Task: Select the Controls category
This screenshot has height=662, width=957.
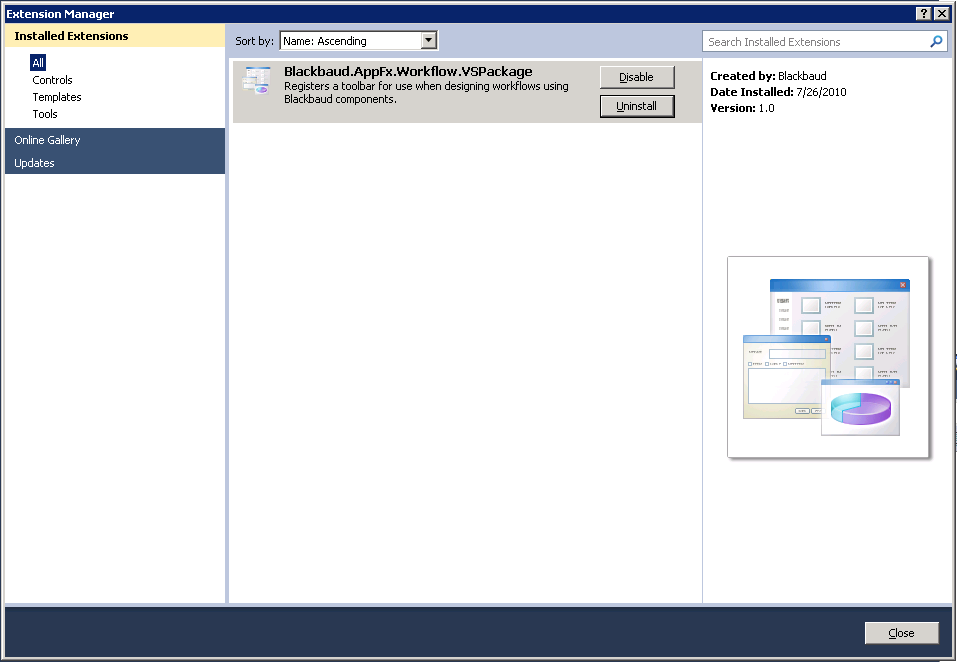Action: pyautogui.click(x=52, y=80)
